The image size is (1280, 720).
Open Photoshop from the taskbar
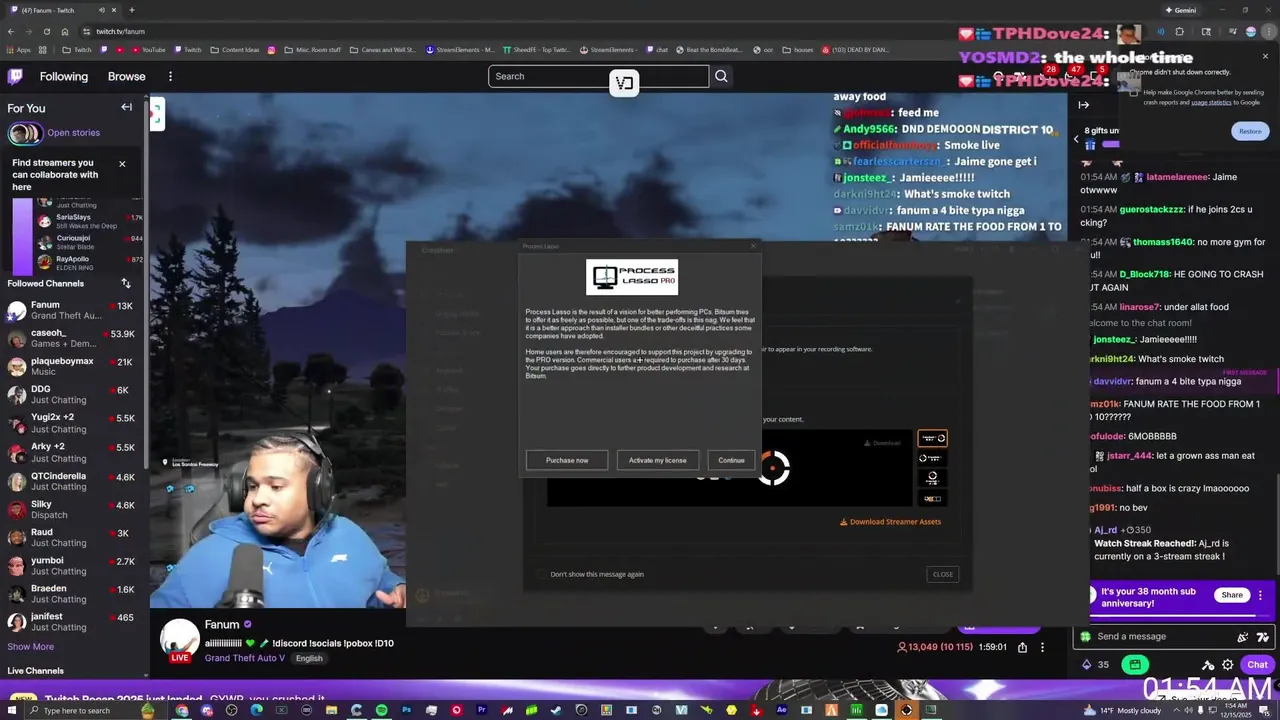tap(407, 710)
